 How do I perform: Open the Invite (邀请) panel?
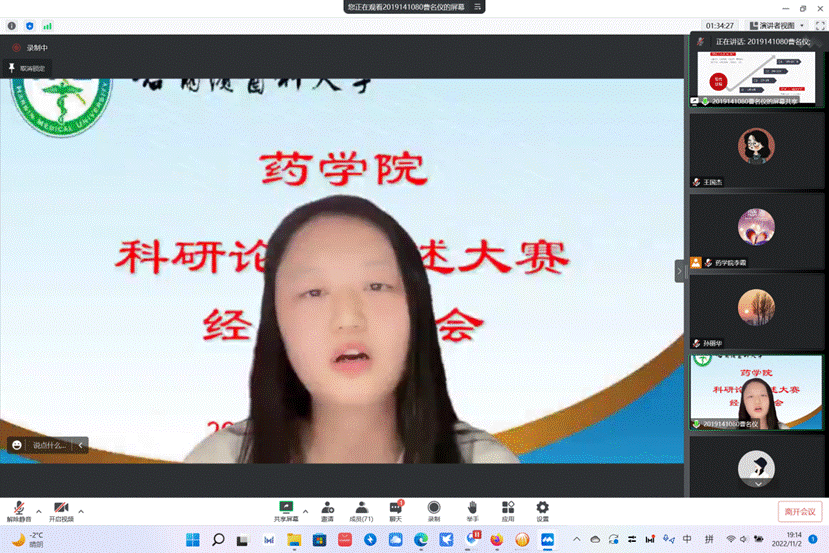point(327,508)
